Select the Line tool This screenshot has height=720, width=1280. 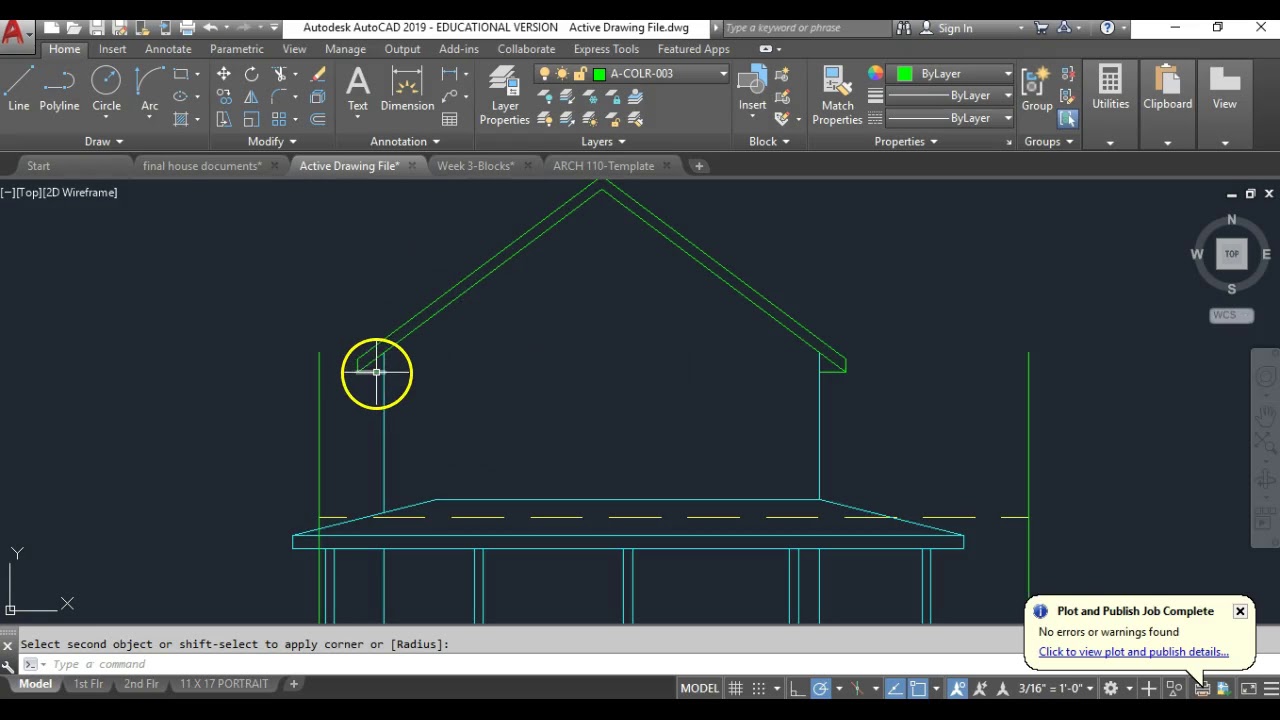coord(18,88)
